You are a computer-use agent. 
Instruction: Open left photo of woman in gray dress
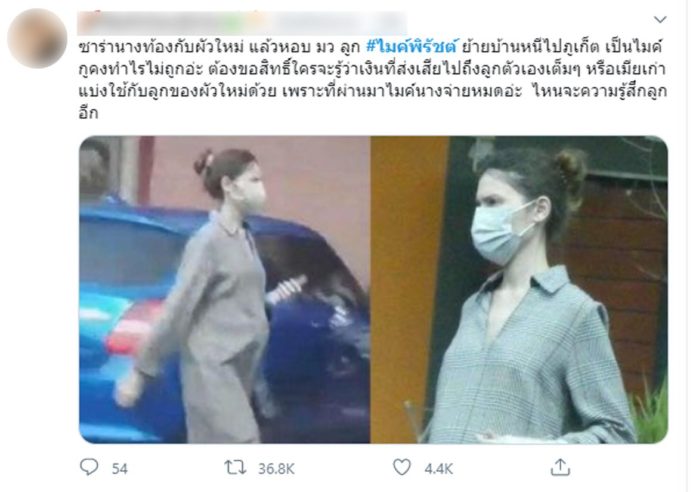pyautogui.click(x=225, y=290)
